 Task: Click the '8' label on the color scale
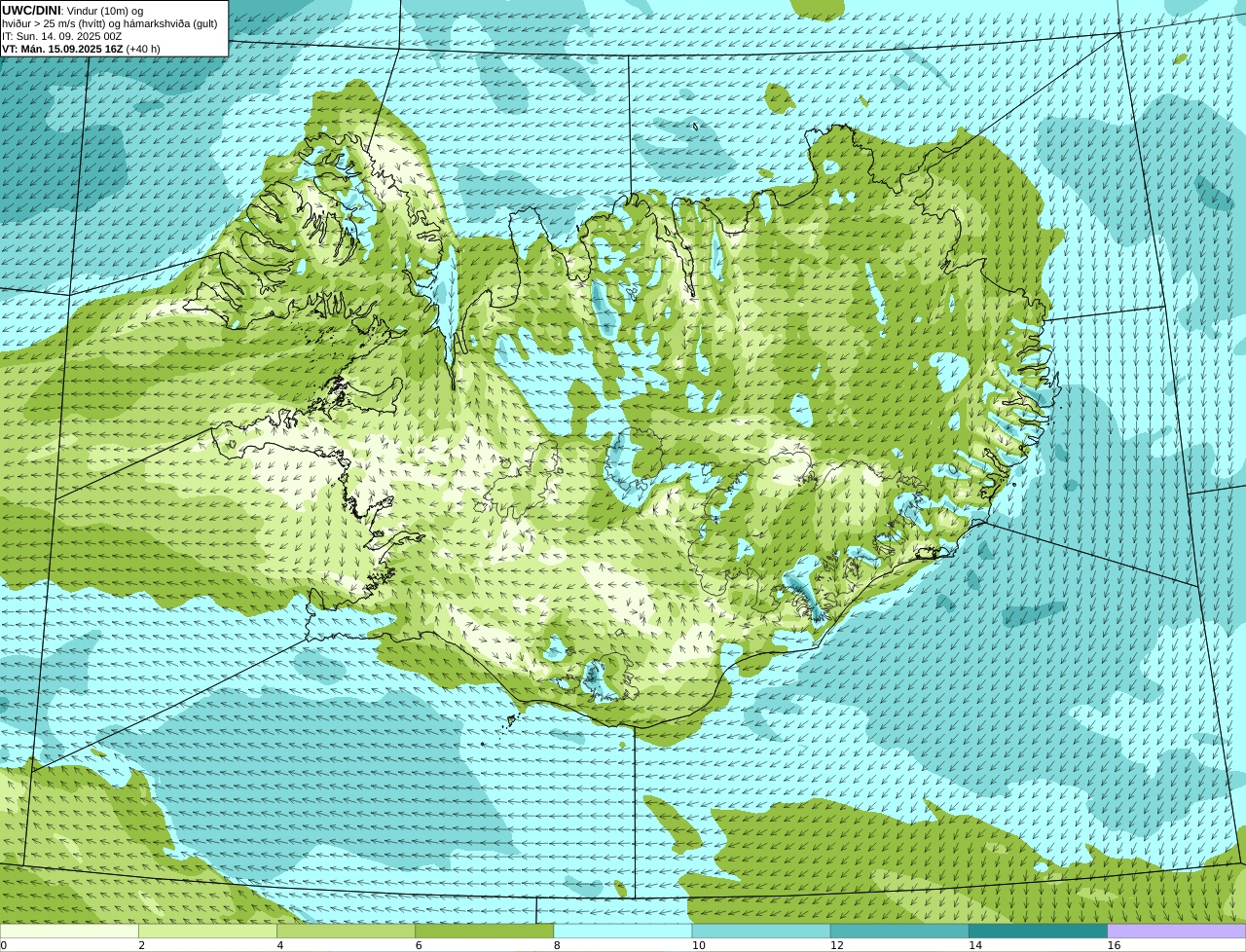557,945
